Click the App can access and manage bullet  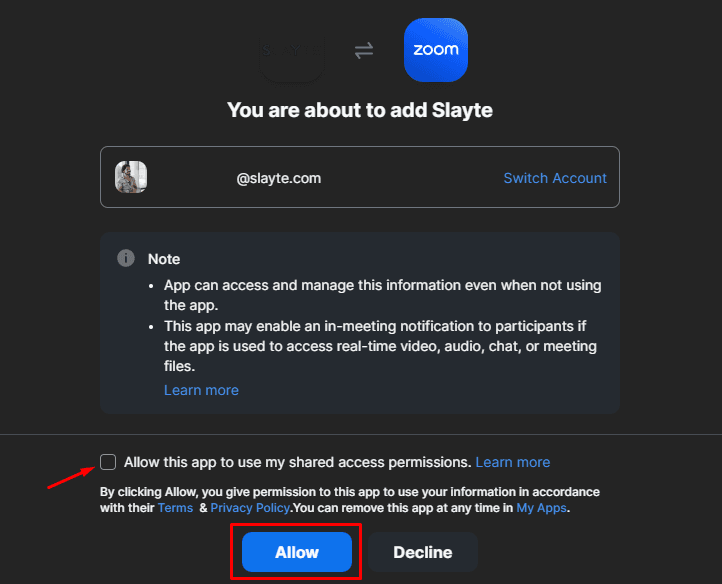383,295
